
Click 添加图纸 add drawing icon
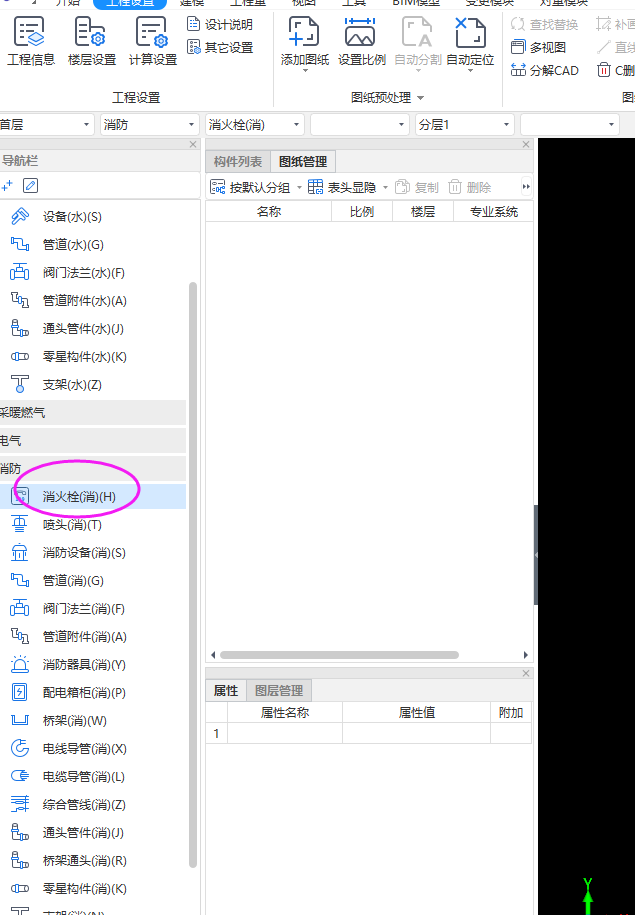point(304,33)
